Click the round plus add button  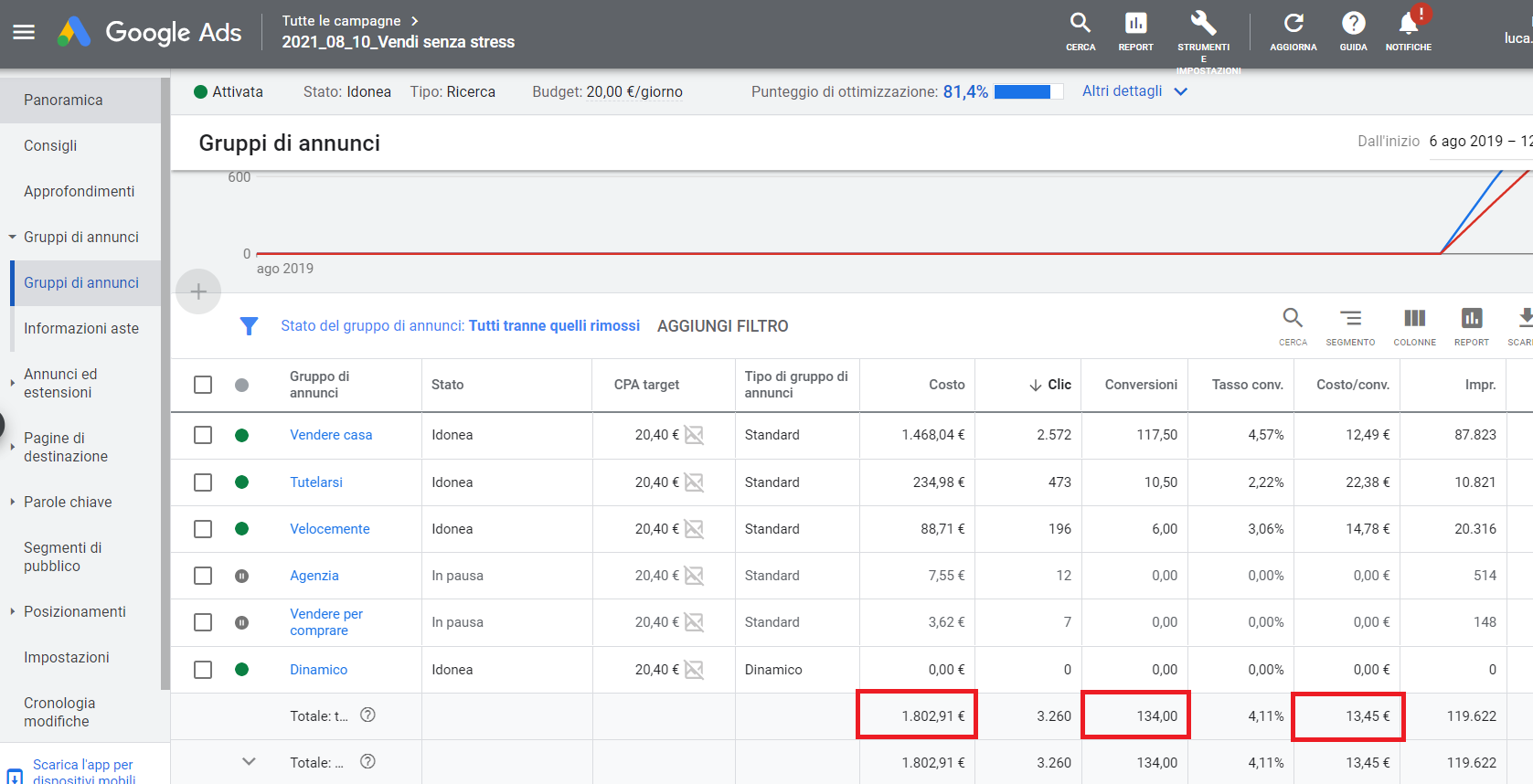198,291
